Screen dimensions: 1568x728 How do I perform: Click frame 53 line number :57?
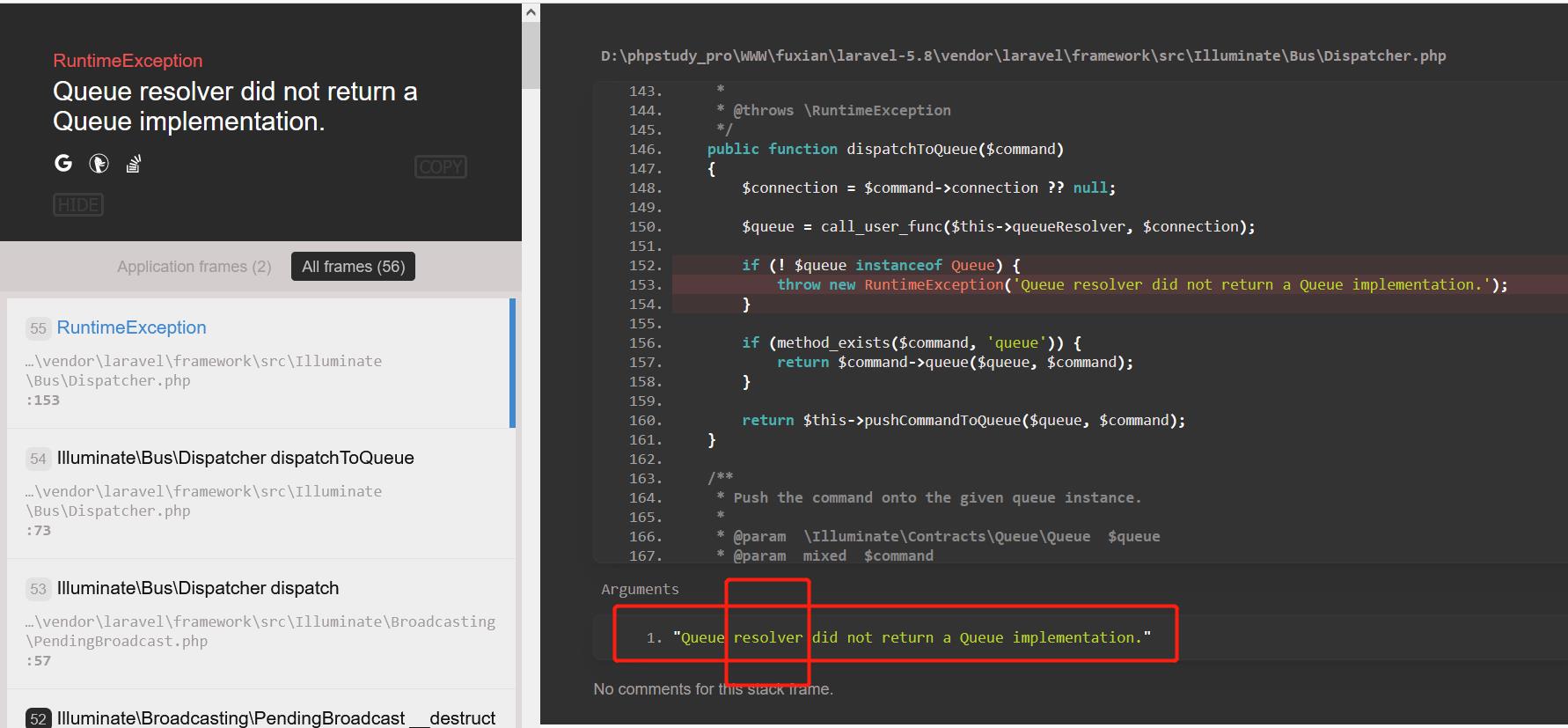tap(38, 660)
